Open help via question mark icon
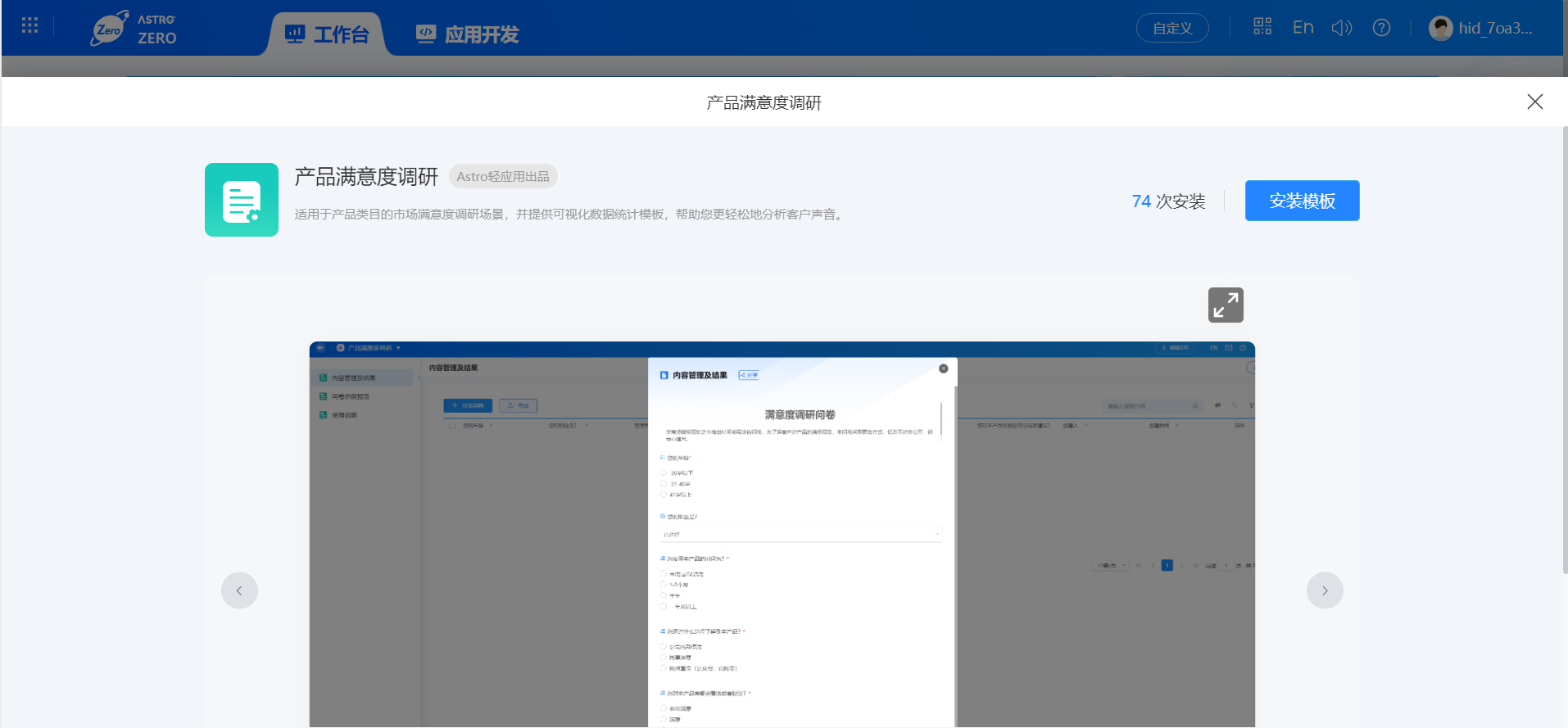The height and width of the screenshot is (728, 1568). pyautogui.click(x=1381, y=28)
